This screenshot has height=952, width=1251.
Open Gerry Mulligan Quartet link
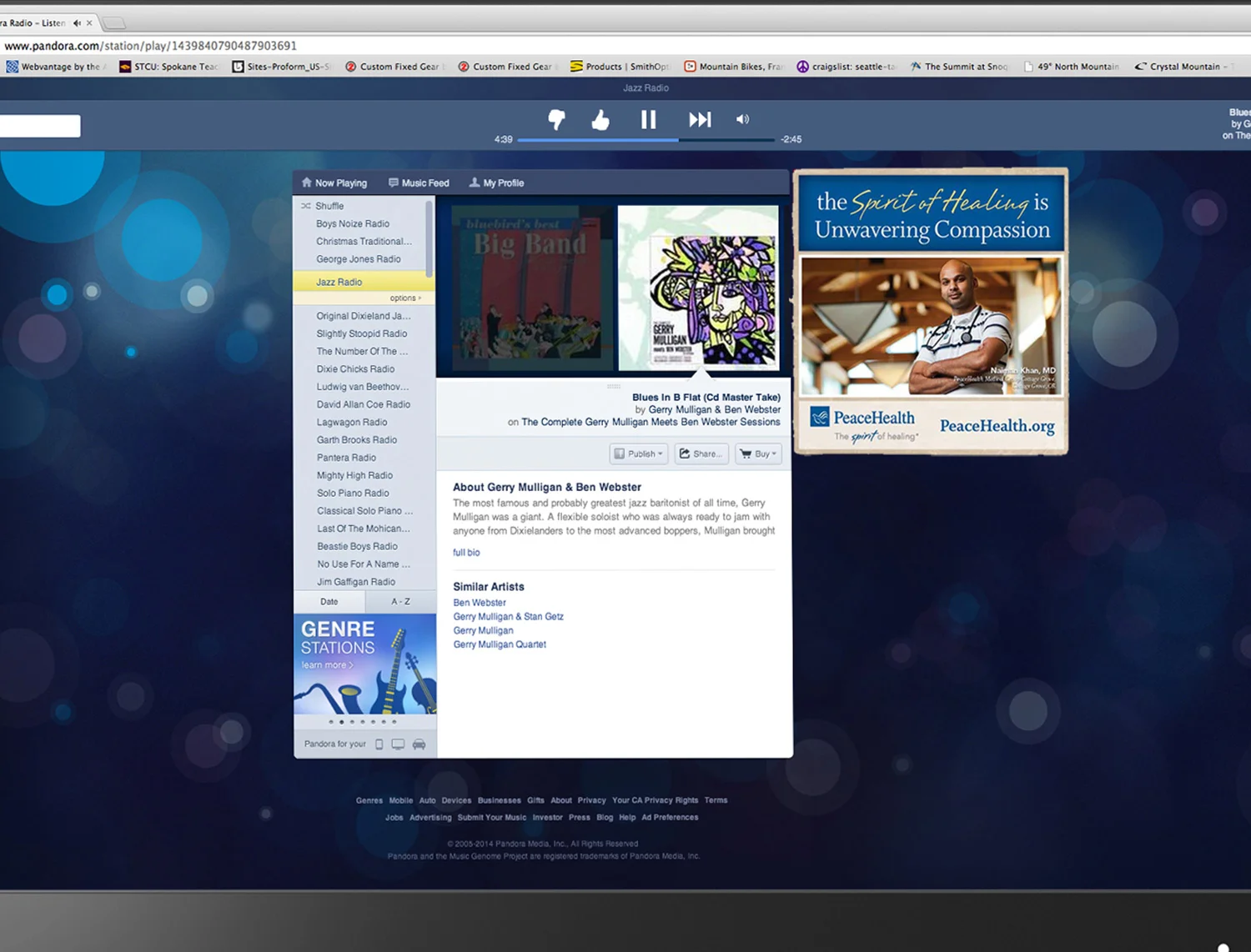[500, 644]
